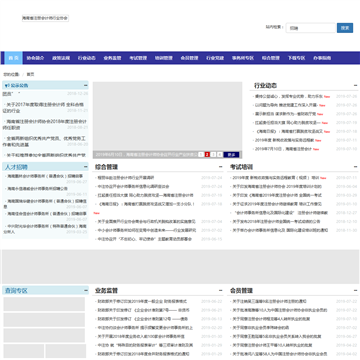360x360 pixels.
Task: Collapse the 行业动态 section minus icon
Action: (x=356, y=86)
